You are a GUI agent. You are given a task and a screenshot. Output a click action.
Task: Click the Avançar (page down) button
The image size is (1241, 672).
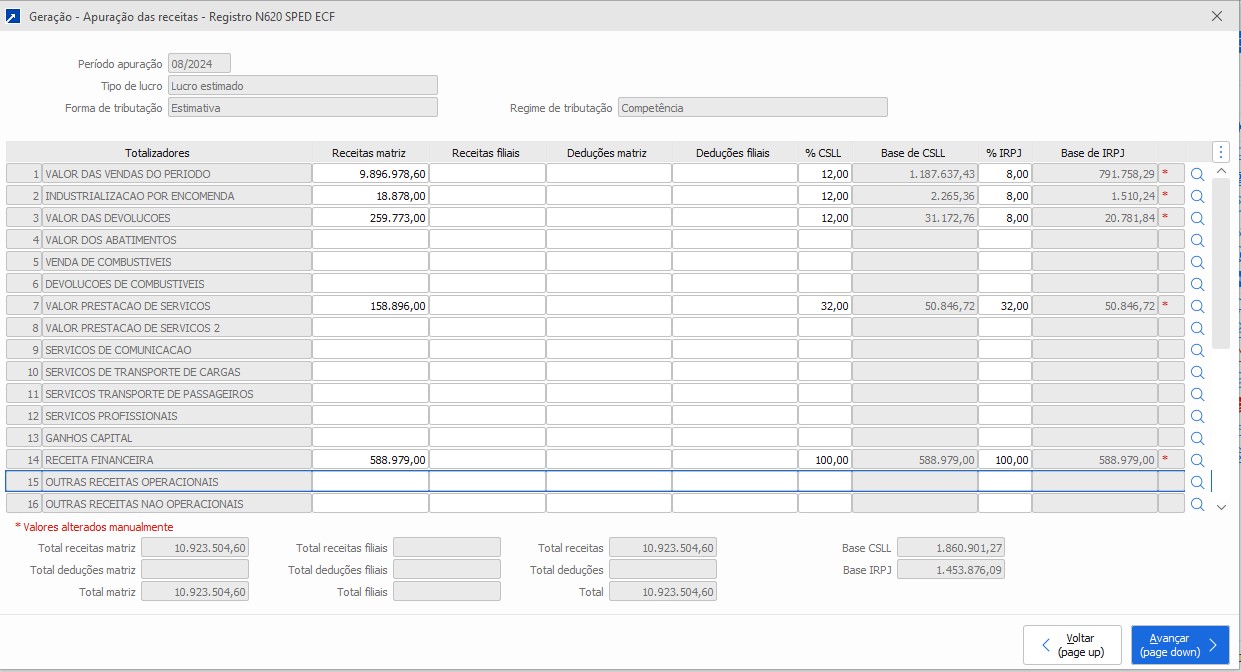coord(1180,645)
